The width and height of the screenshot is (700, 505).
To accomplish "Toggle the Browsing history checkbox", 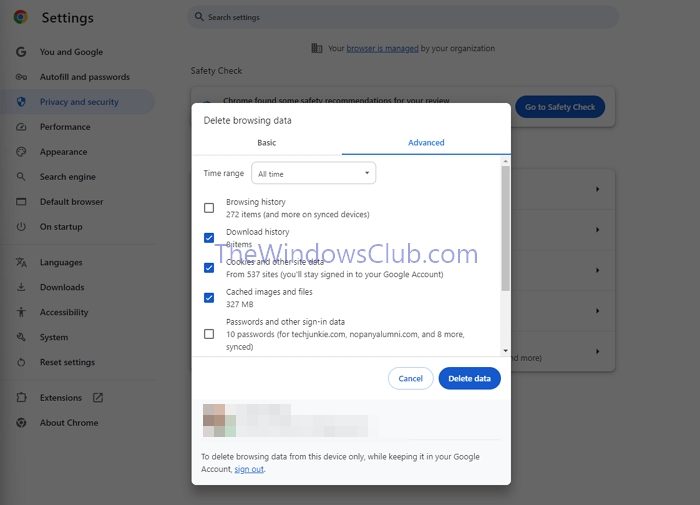I will tap(209, 208).
